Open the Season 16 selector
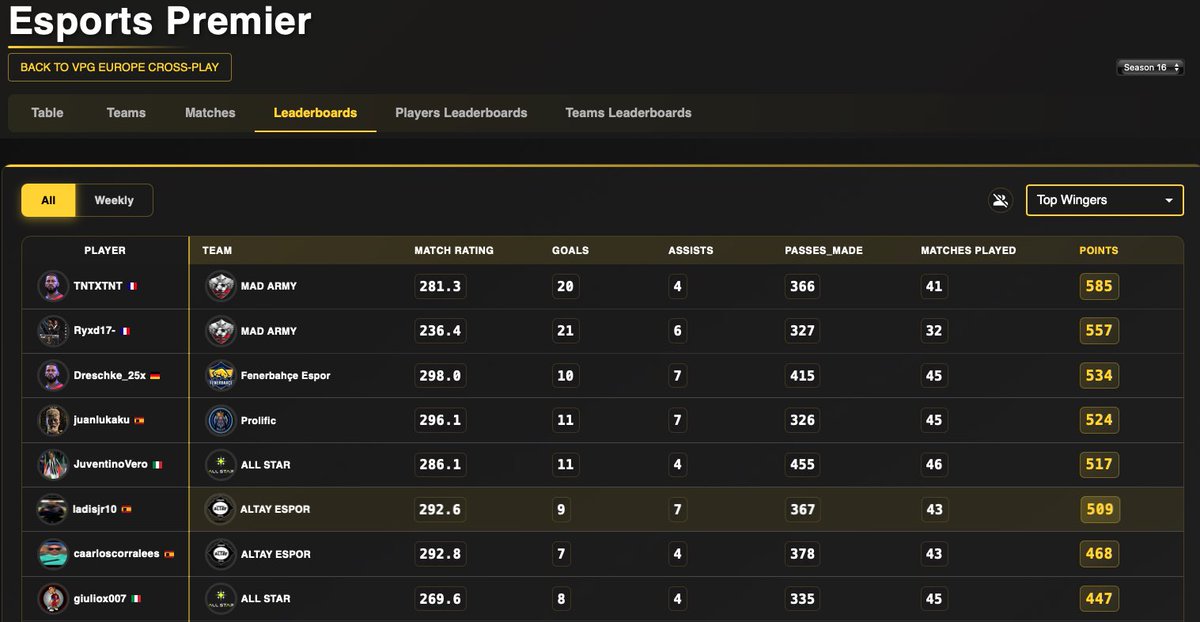This screenshot has width=1200, height=622. pyautogui.click(x=1151, y=68)
